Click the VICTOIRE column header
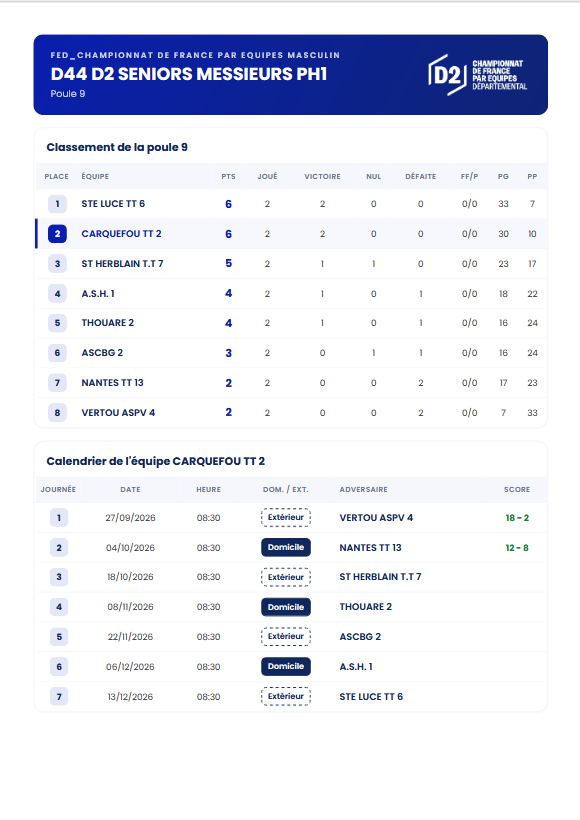 322,176
